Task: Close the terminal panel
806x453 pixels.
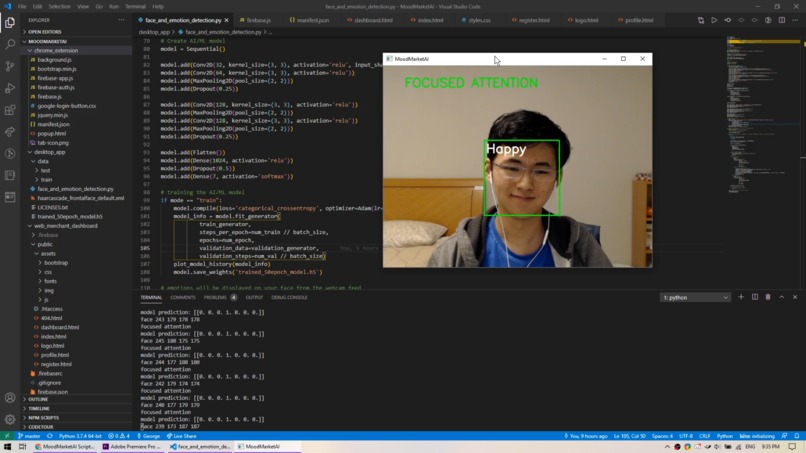Action: click(x=795, y=297)
